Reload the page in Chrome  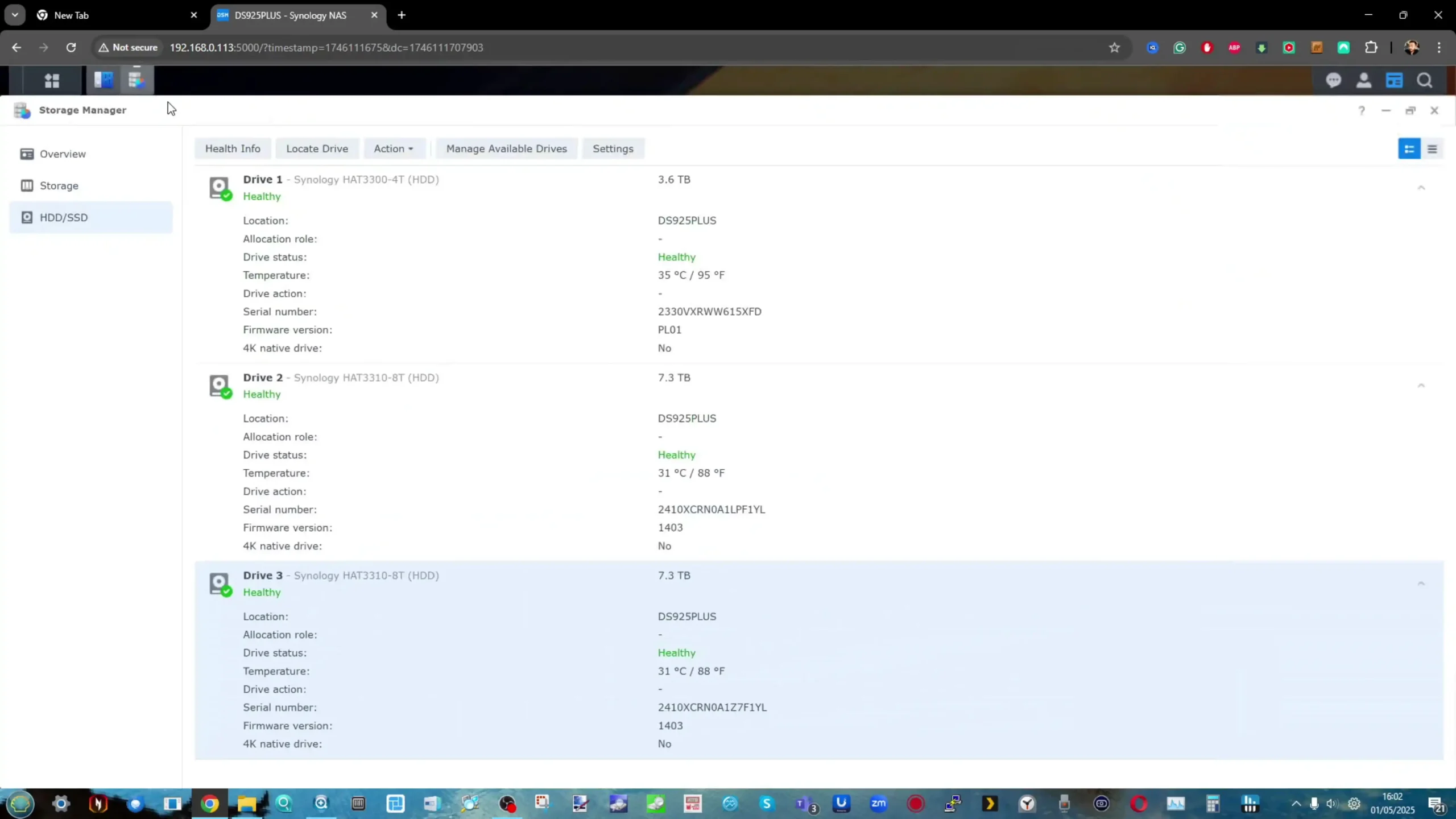(x=71, y=48)
